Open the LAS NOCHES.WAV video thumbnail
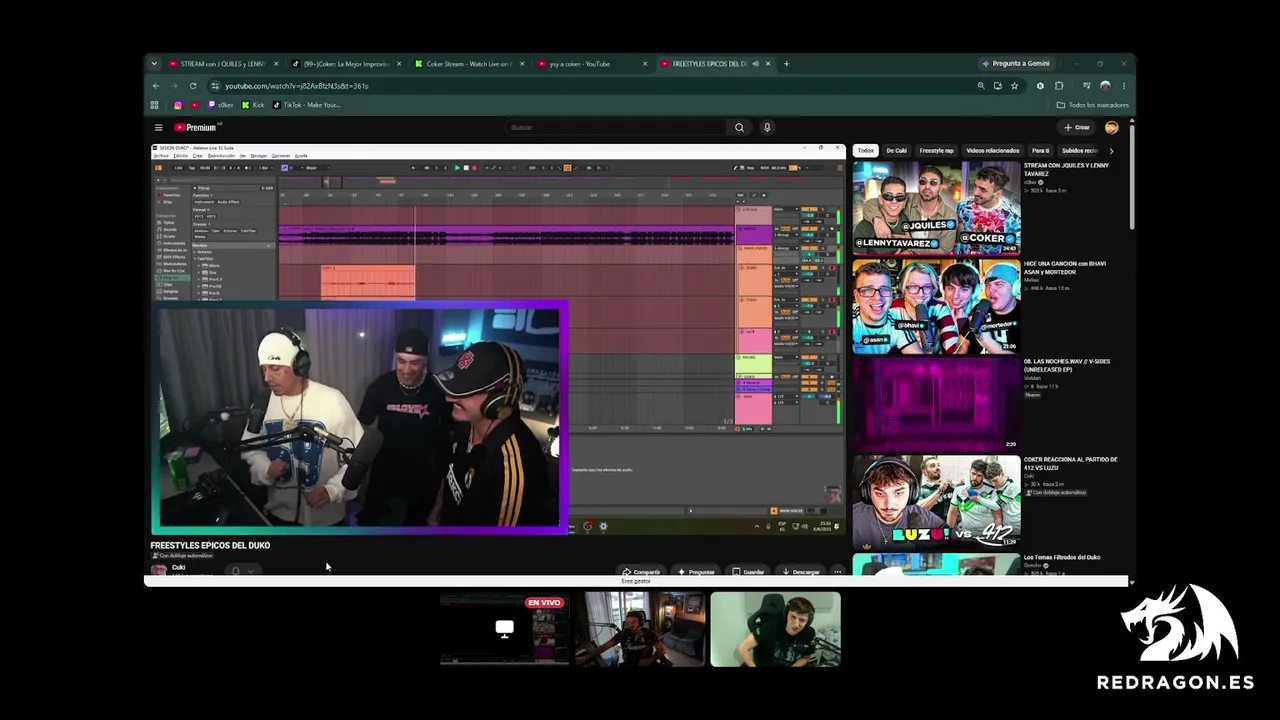 tap(936, 404)
